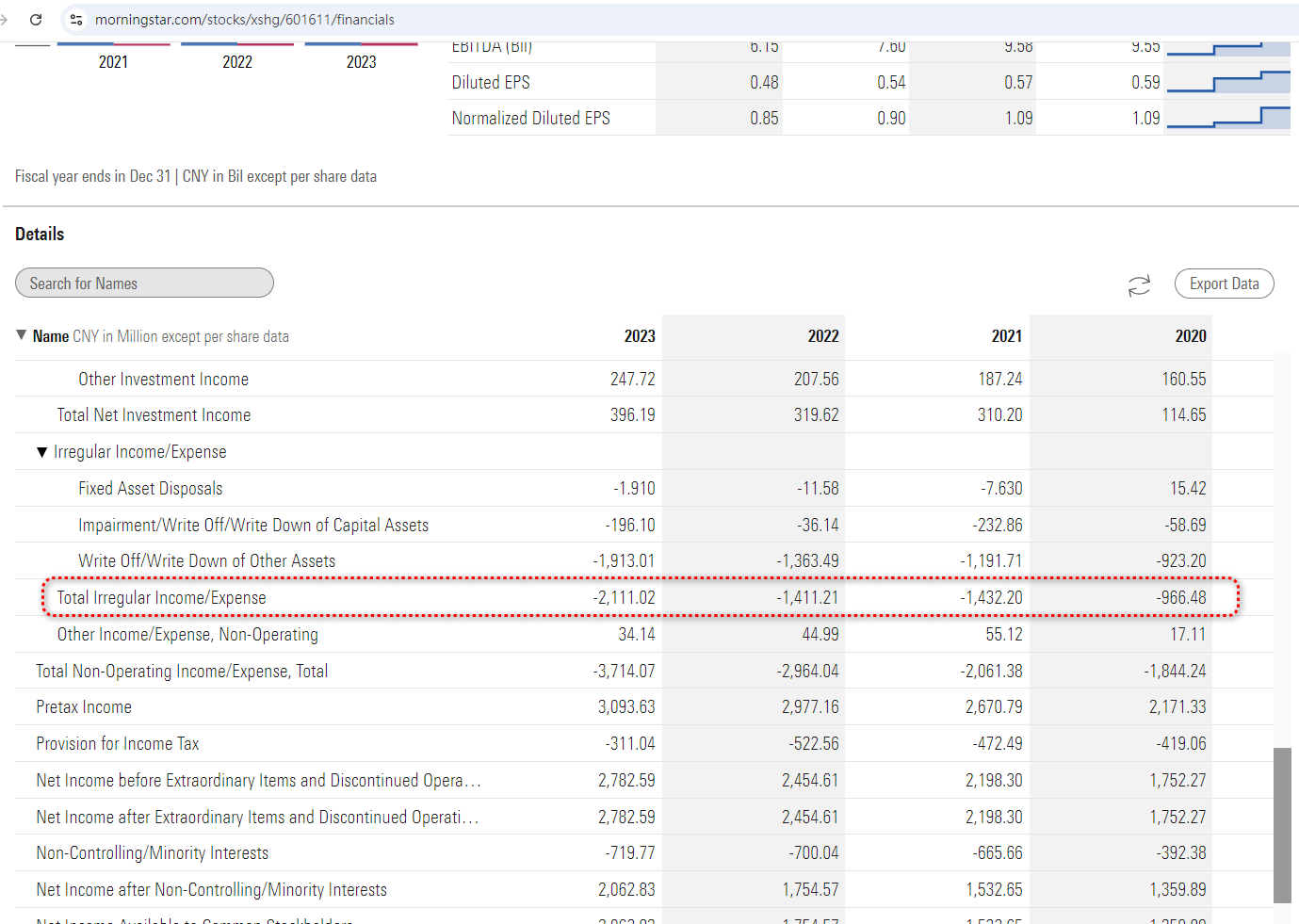Click Net Income after Non-Controlling/Minority Interests label
This screenshot has width=1299, height=924.
click(x=212, y=890)
